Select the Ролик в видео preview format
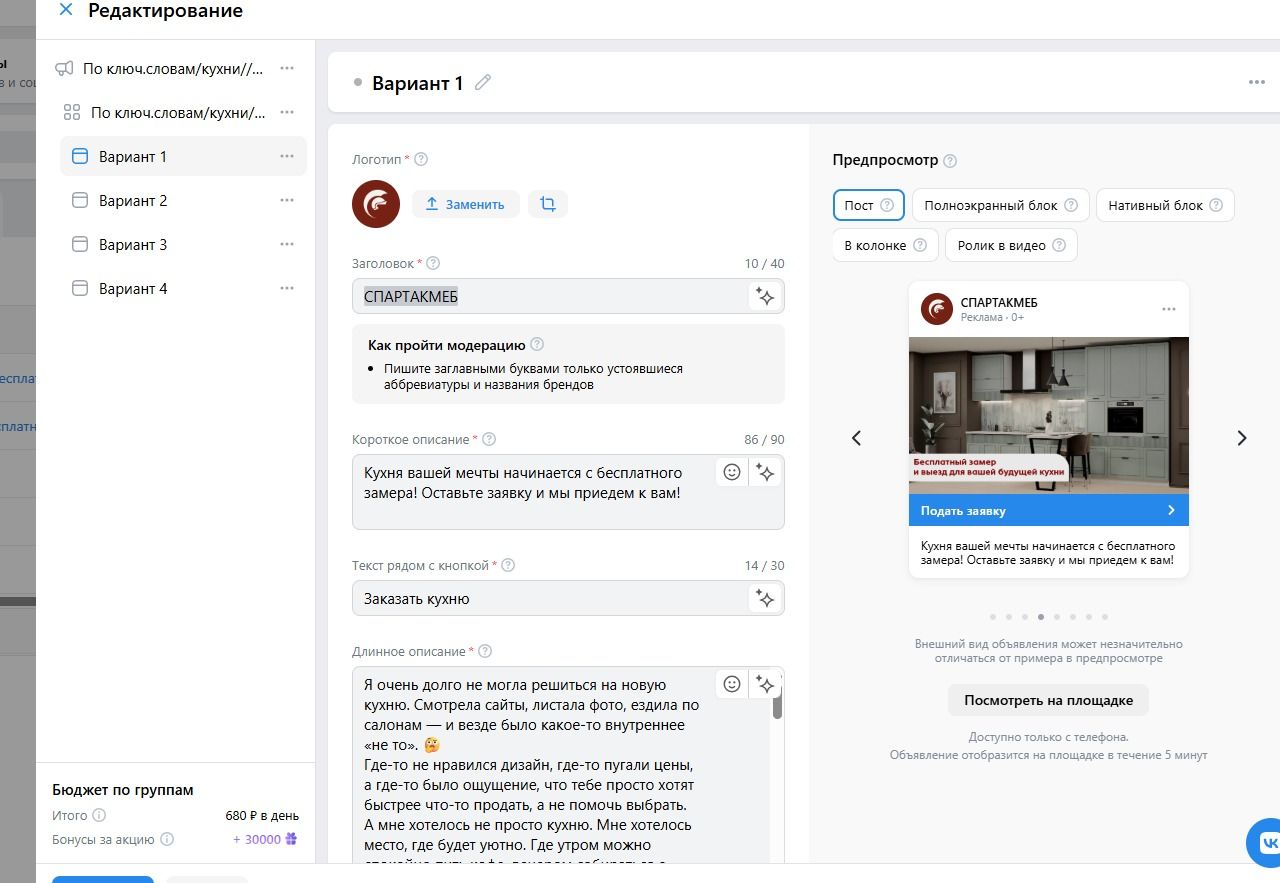 (x=1011, y=245)
